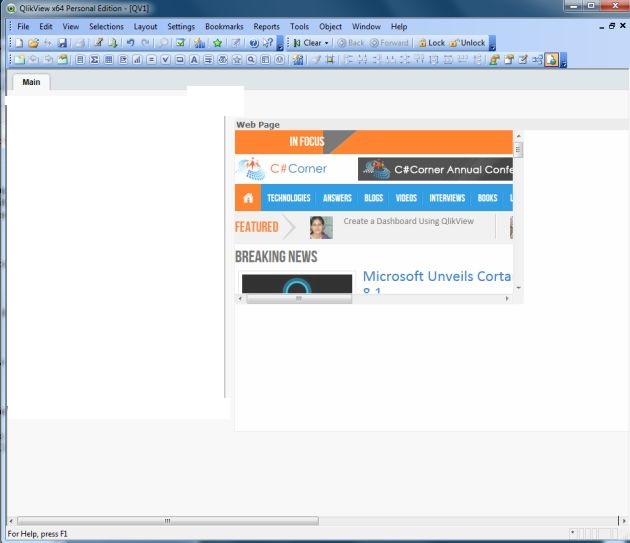Viewport: 630px width, 543px height.
Task: Open the Clear dropdown arrow
Action: coord(326,43)
